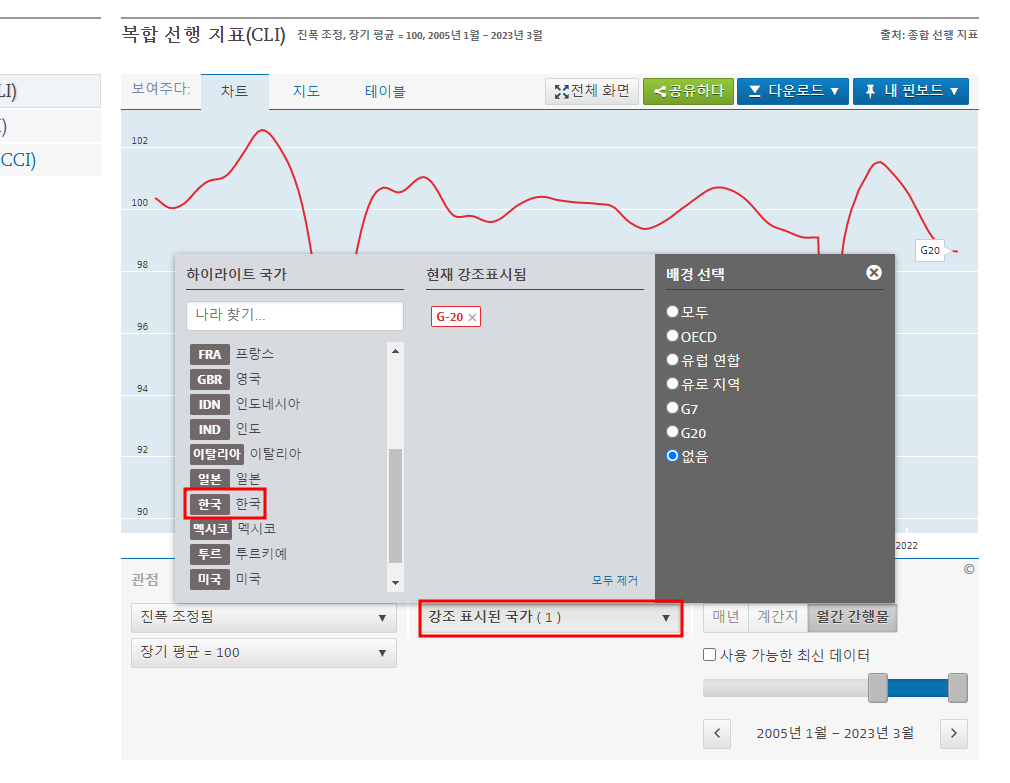Screen dimensions: 1010x783
Task: Open the 진폭 조정됨 dropdown
Action: coord(263,619)
